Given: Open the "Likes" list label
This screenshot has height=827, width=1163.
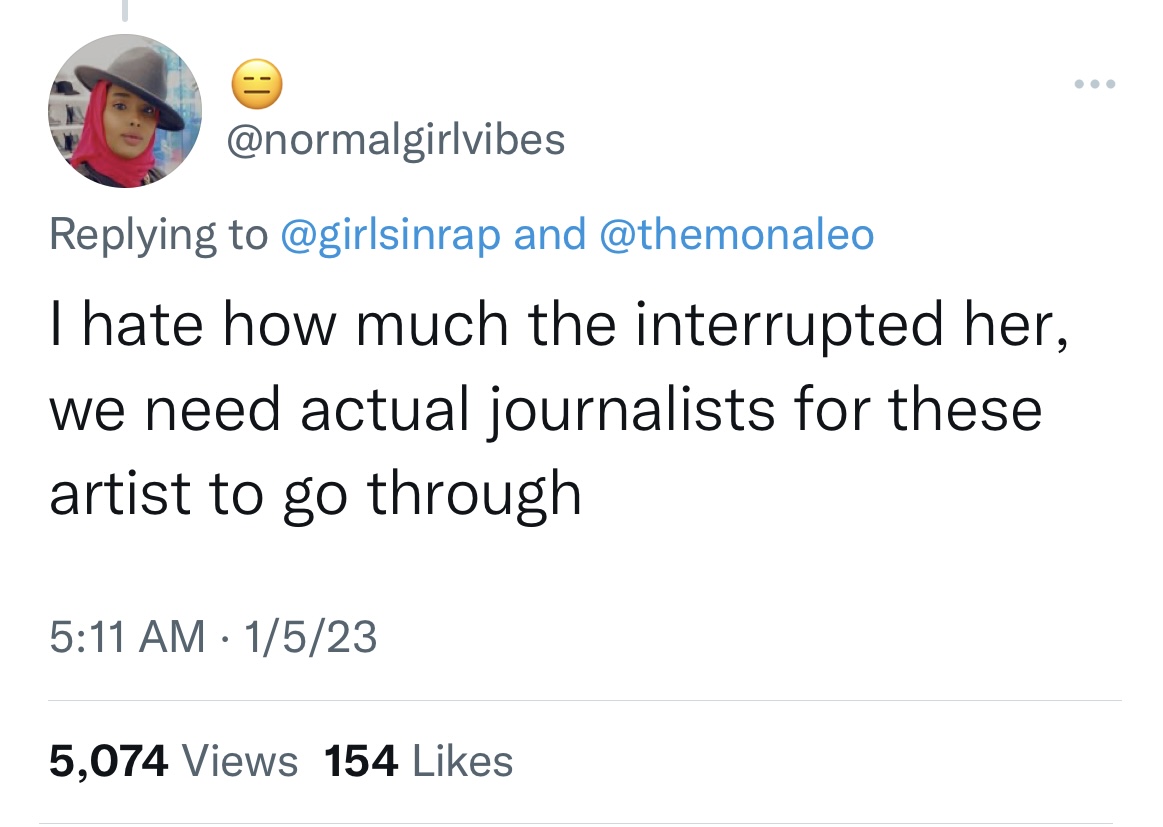Looking at the screenshot, I should [x=463, y=761].
